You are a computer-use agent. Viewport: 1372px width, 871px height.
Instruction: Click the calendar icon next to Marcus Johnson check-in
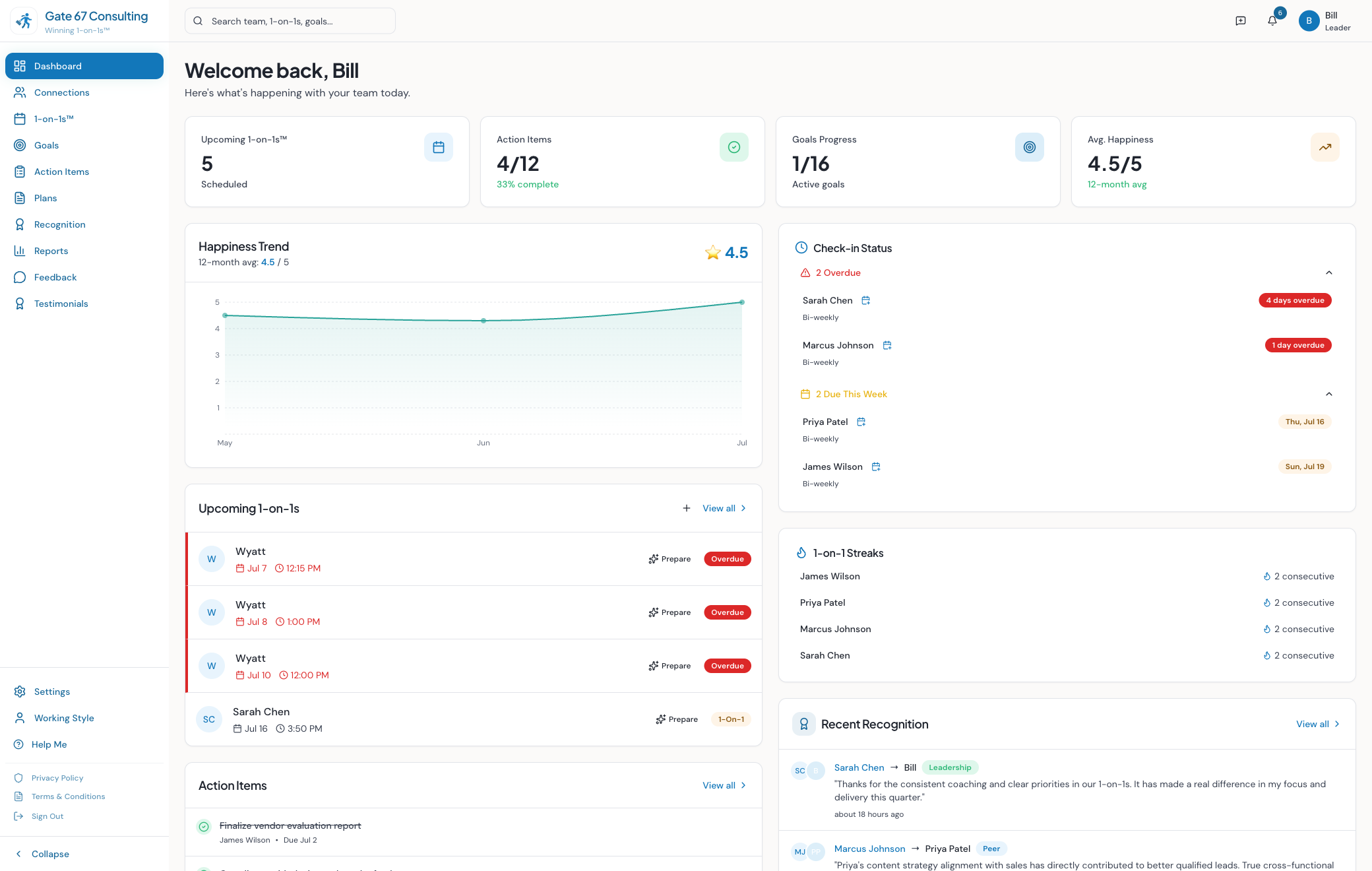click(x=887, y=345)
